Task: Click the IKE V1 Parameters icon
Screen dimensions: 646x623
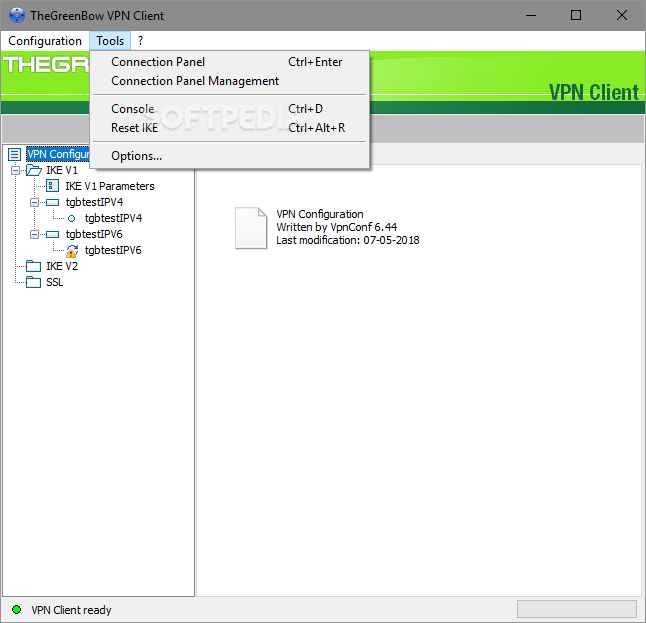Action: coord(52,186)
